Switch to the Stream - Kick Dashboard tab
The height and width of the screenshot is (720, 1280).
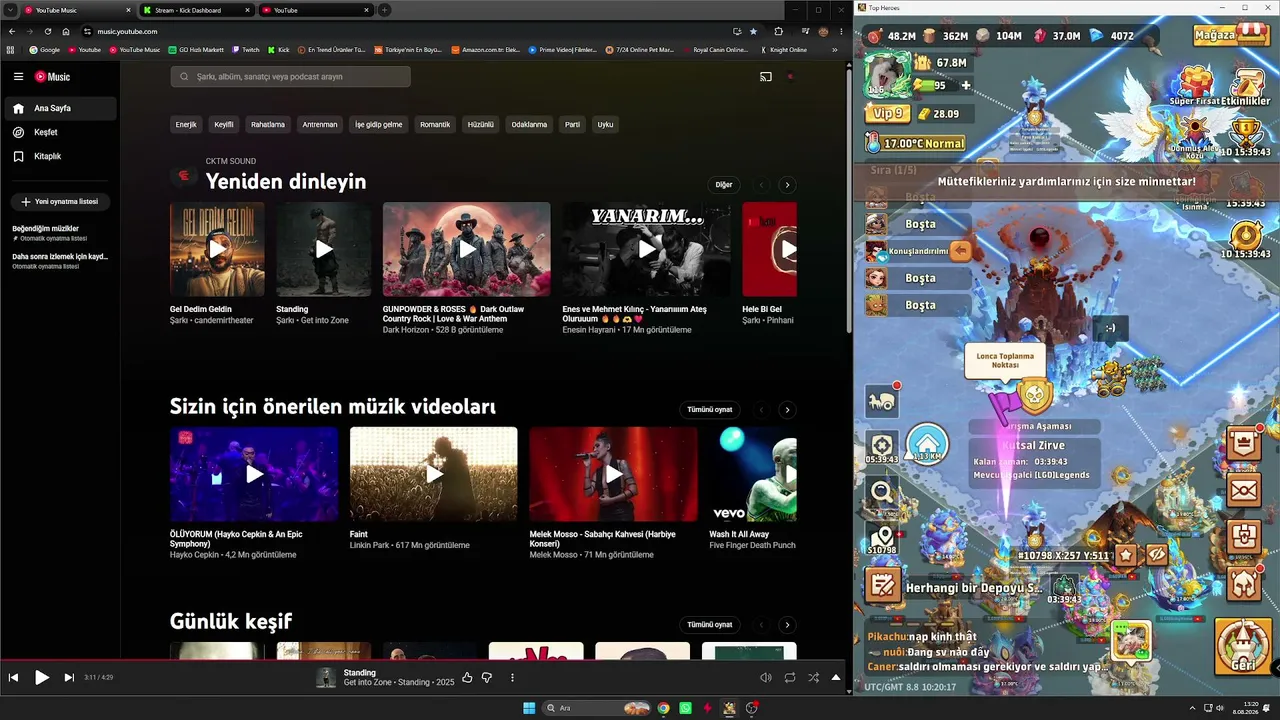195,10
